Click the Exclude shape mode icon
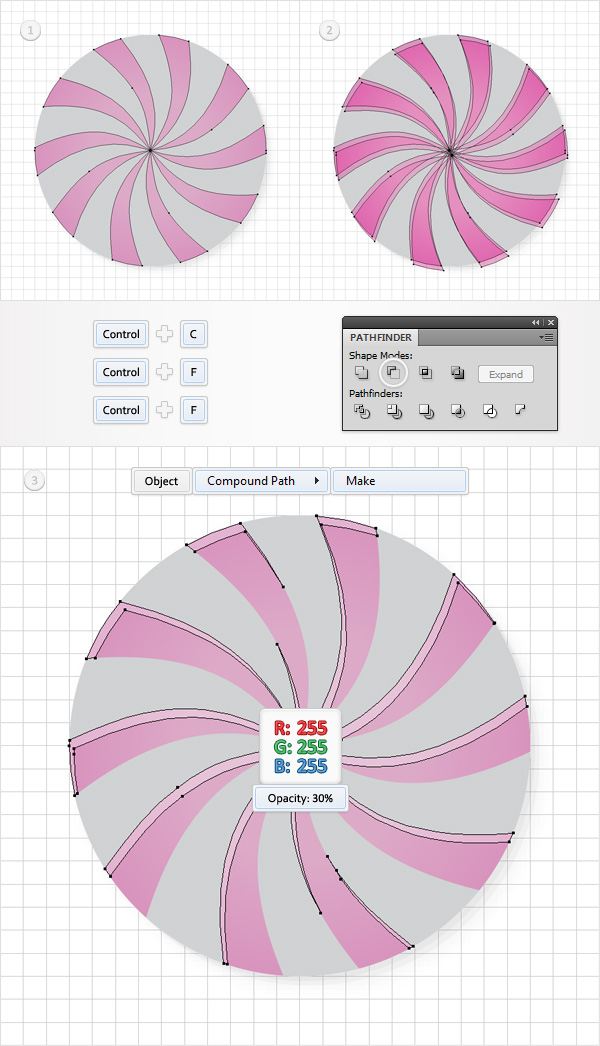This screenshot has height=1046, width=600. pos(457,373)
